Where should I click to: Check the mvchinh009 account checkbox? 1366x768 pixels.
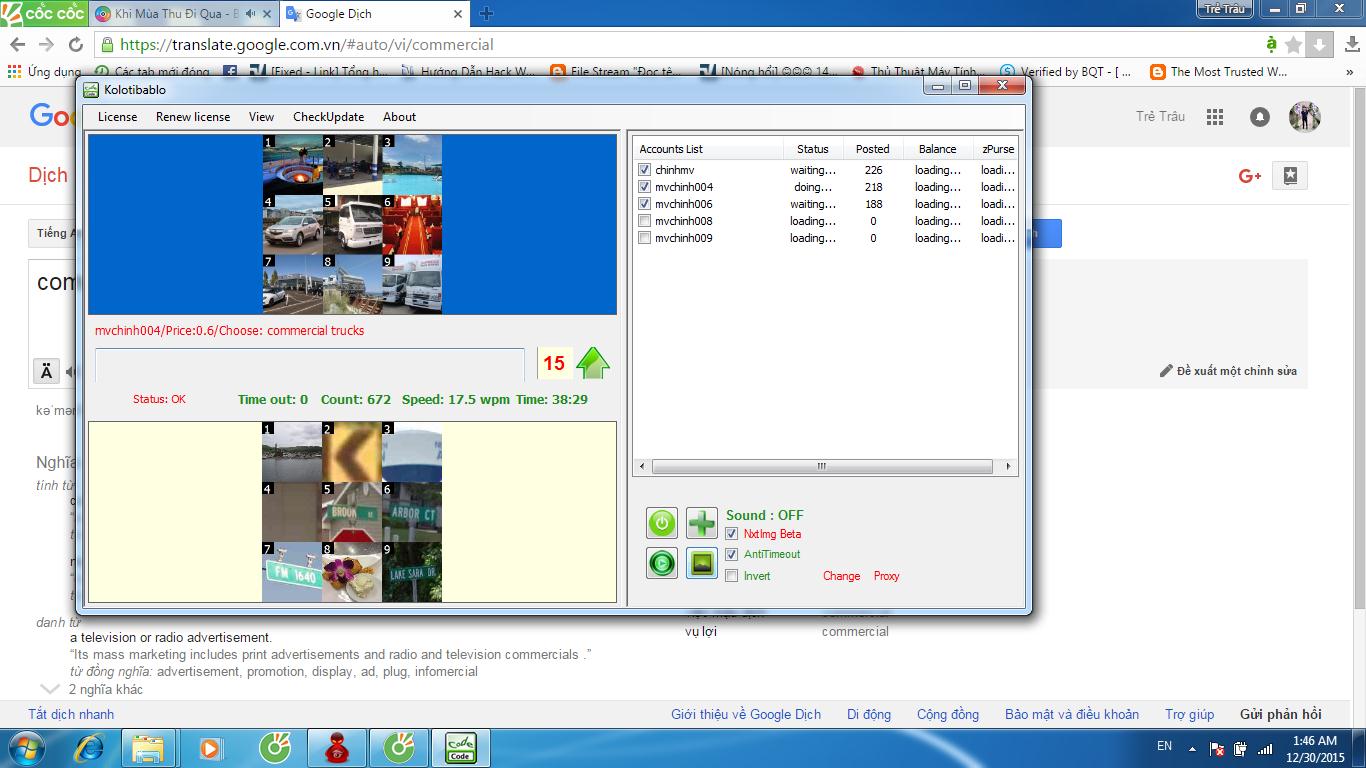point(645,238)
